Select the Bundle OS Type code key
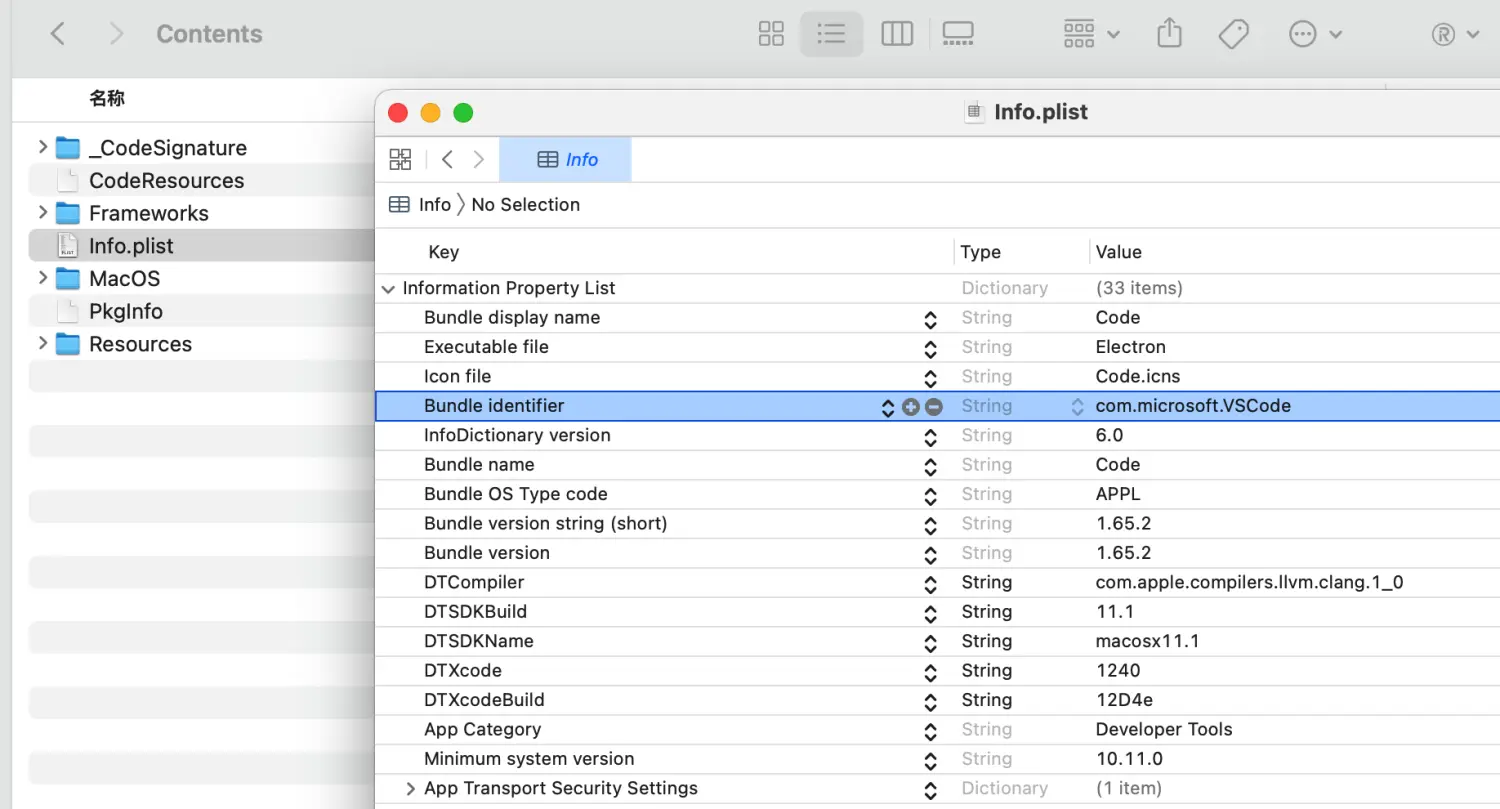 click(x=515, y=494)
